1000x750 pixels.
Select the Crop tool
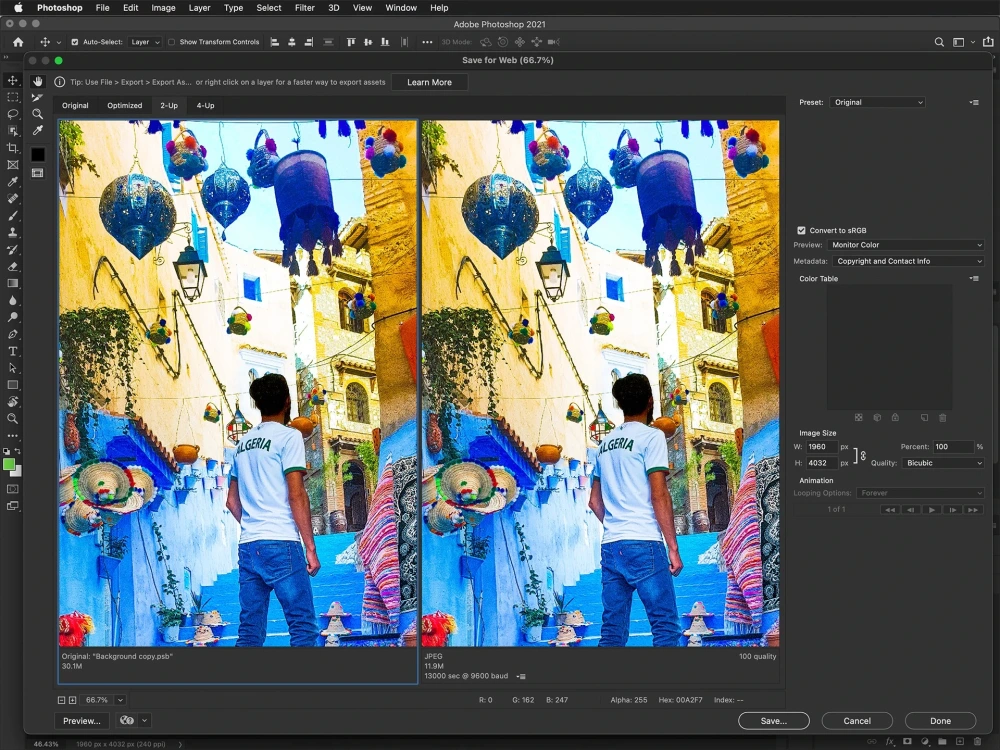(12, 148)
